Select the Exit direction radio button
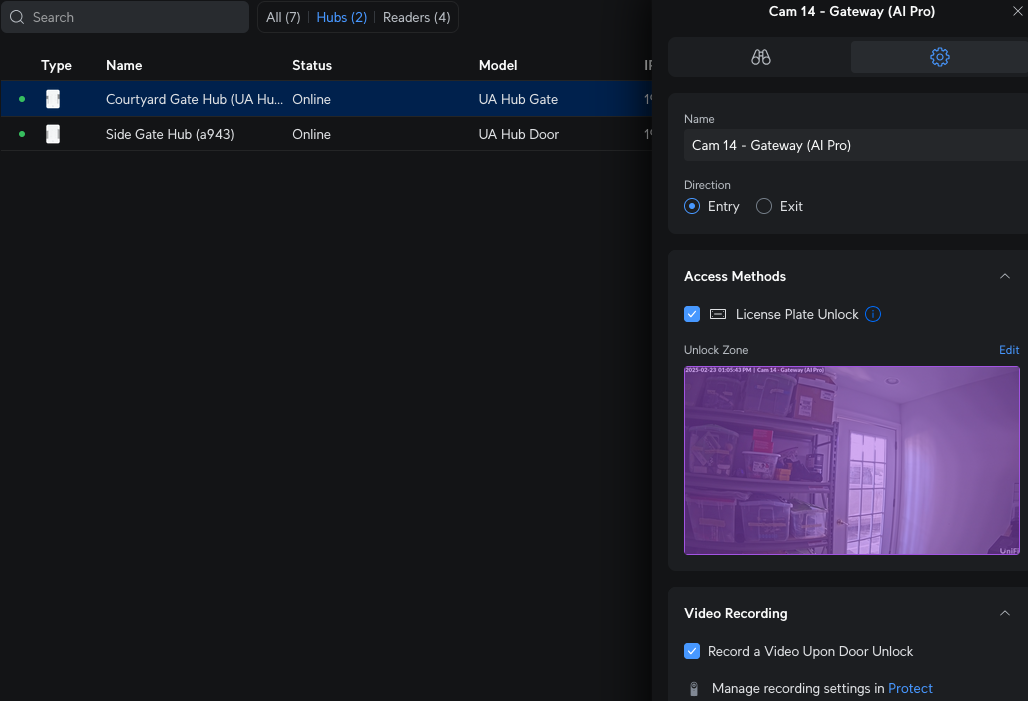The image size is (1028, 701). coord(764,206)
